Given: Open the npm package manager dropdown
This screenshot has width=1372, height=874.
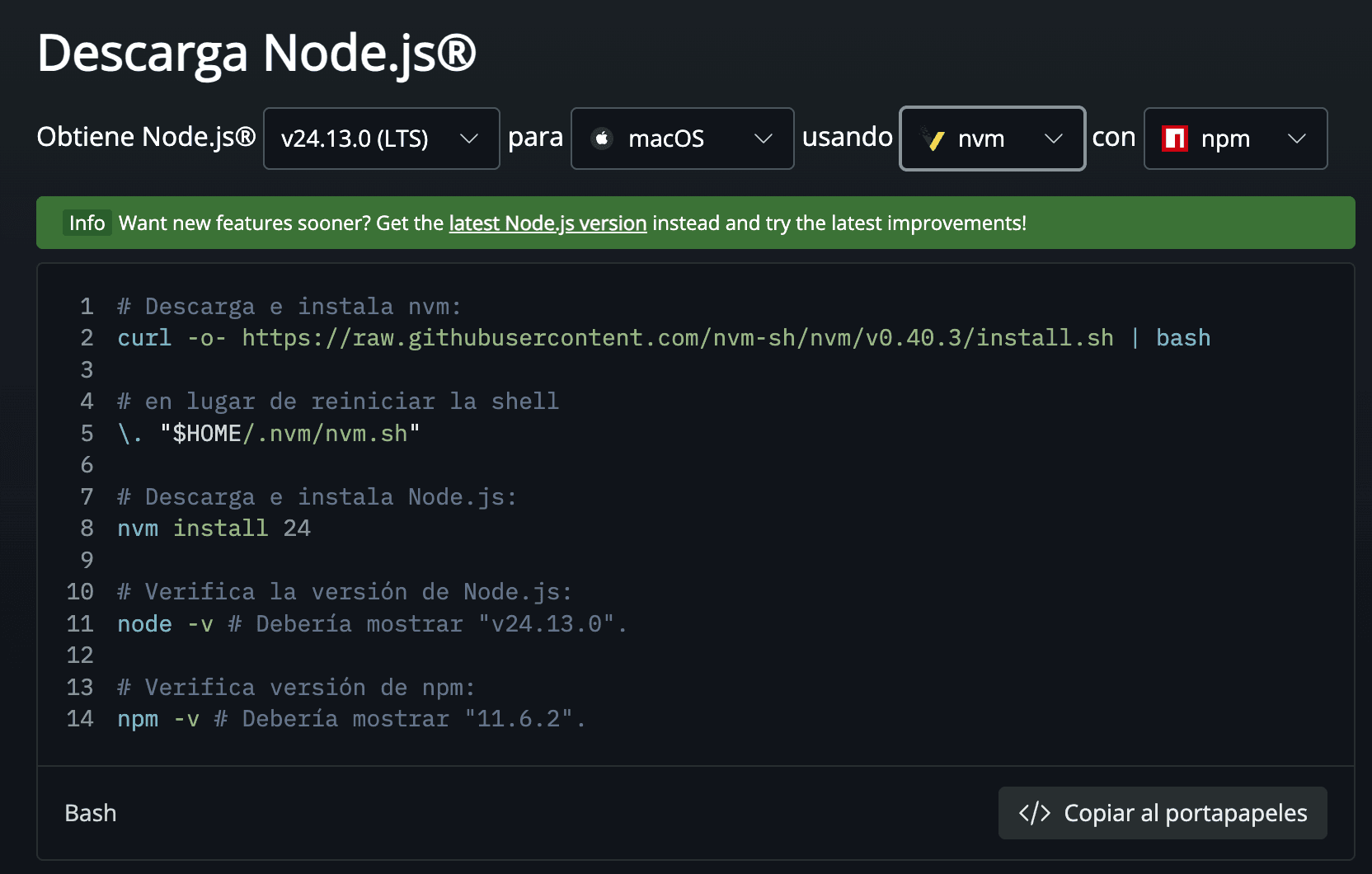Looking at the screenshot, I should pyautogui.click(x=1235, y=139).
